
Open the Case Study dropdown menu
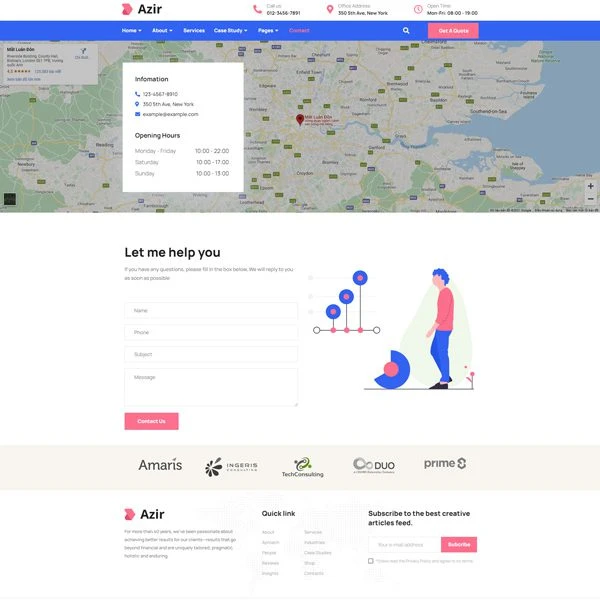point(230,31)
